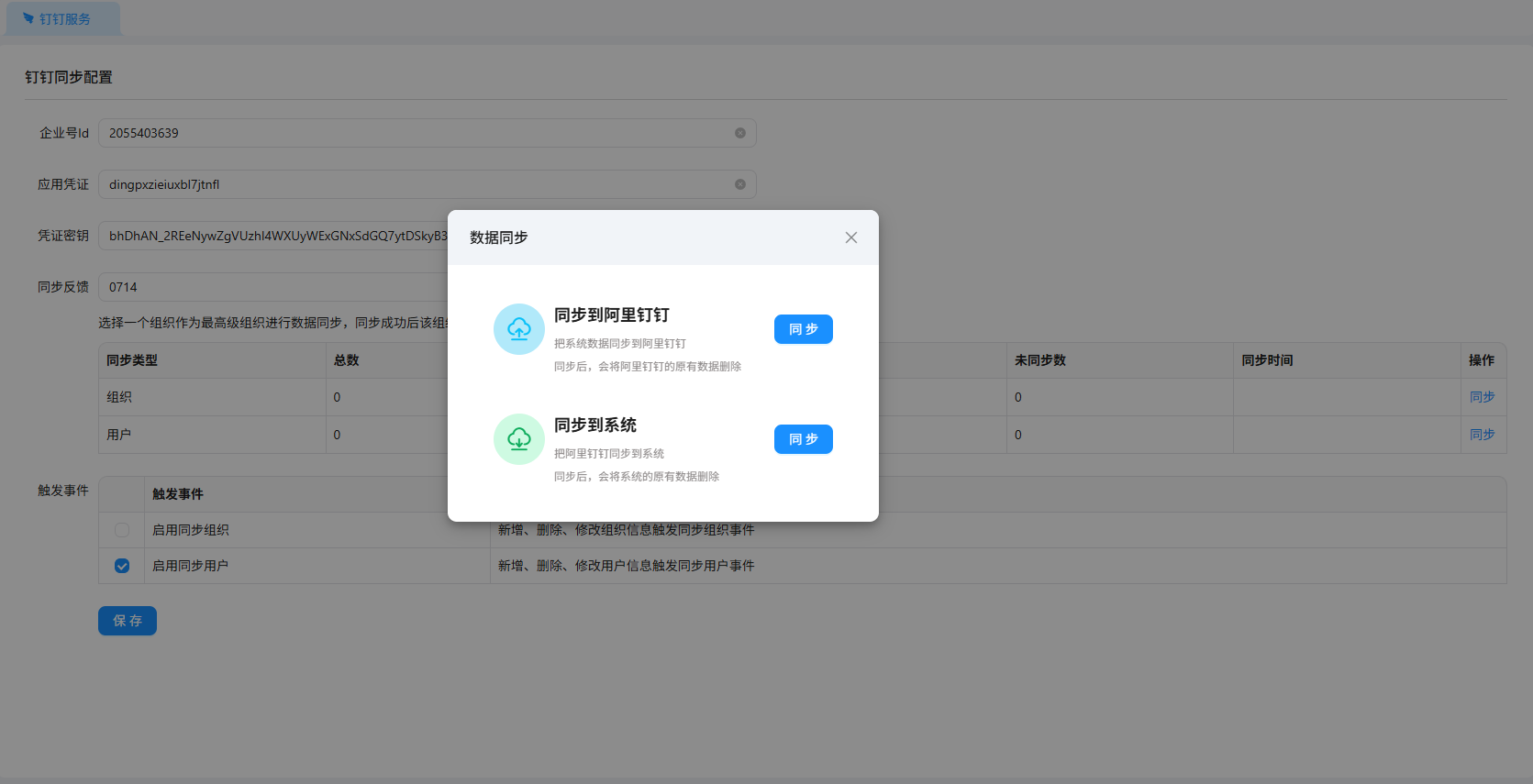Click the 数据同步 dialog title

point(499,237)
